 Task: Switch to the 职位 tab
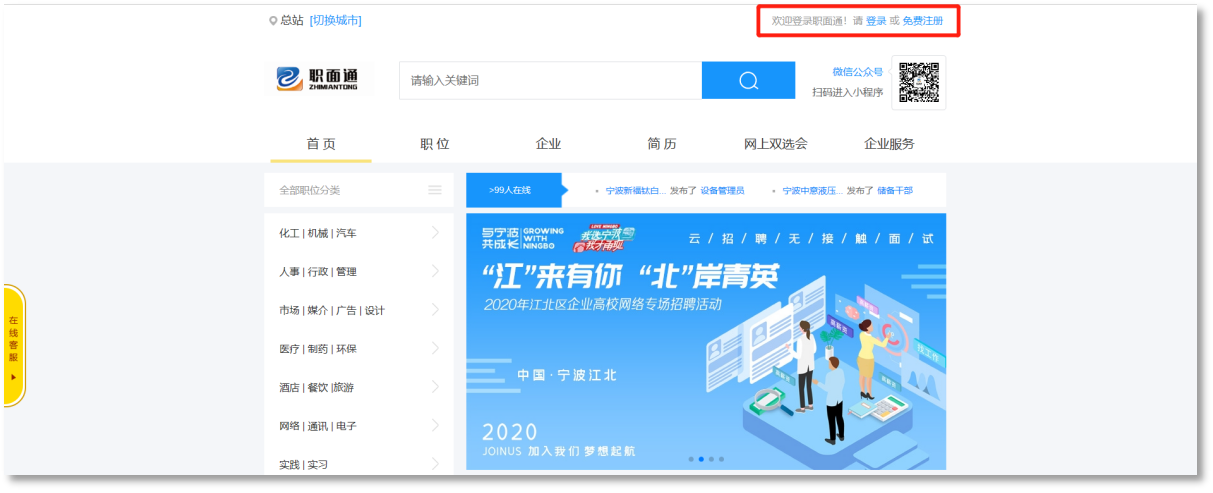pos(435,144)
